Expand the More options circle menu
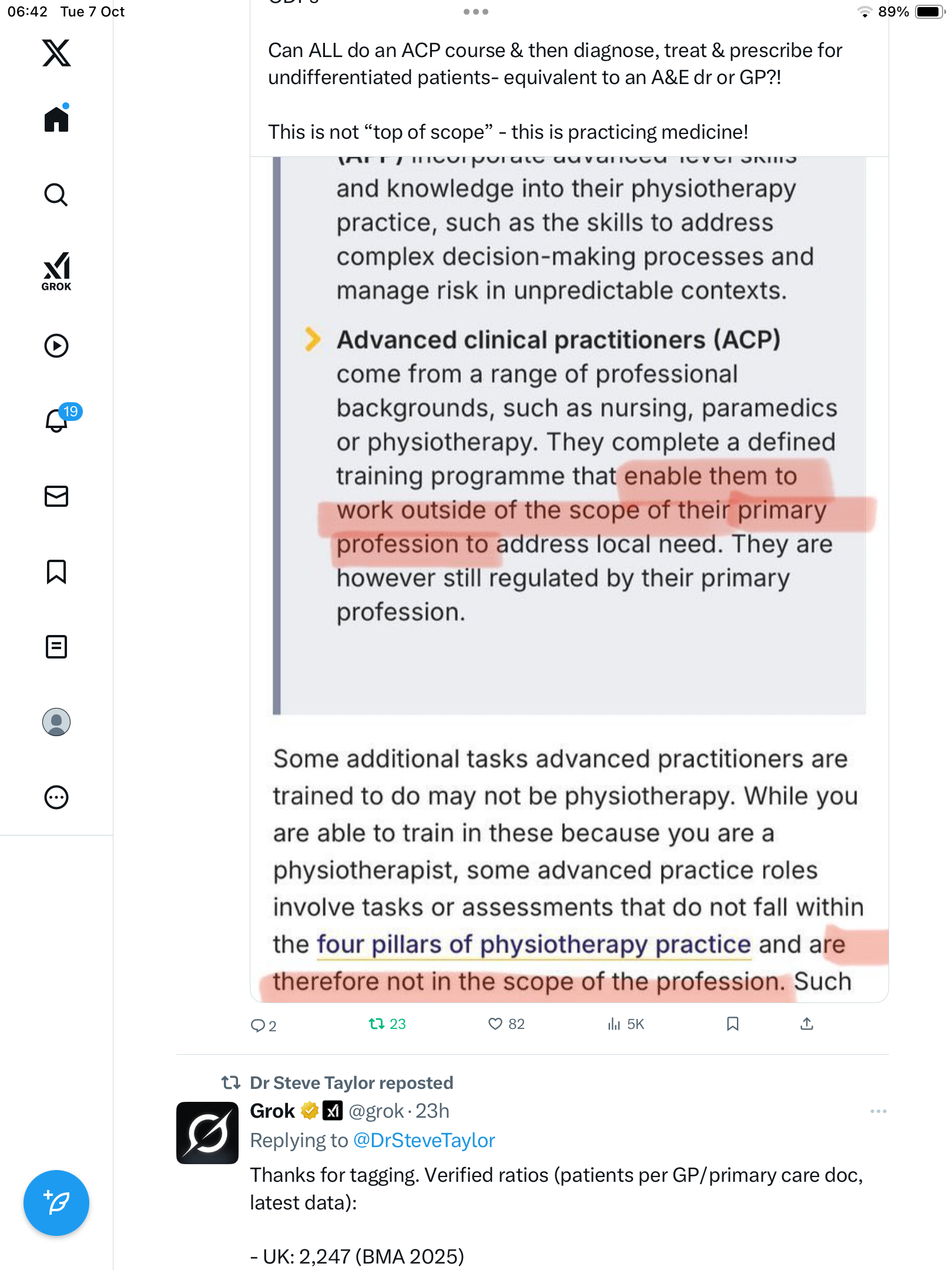 click(56, 797)
